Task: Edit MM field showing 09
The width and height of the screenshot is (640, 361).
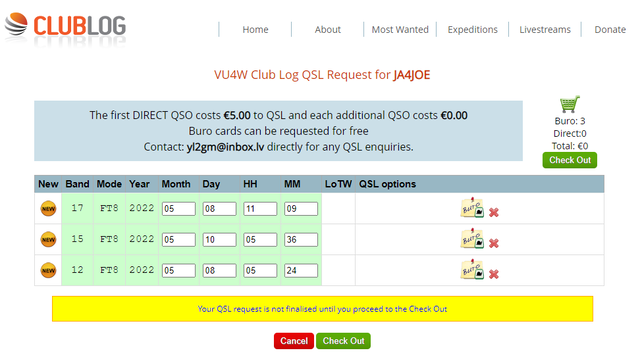Action: click(301, 209)
